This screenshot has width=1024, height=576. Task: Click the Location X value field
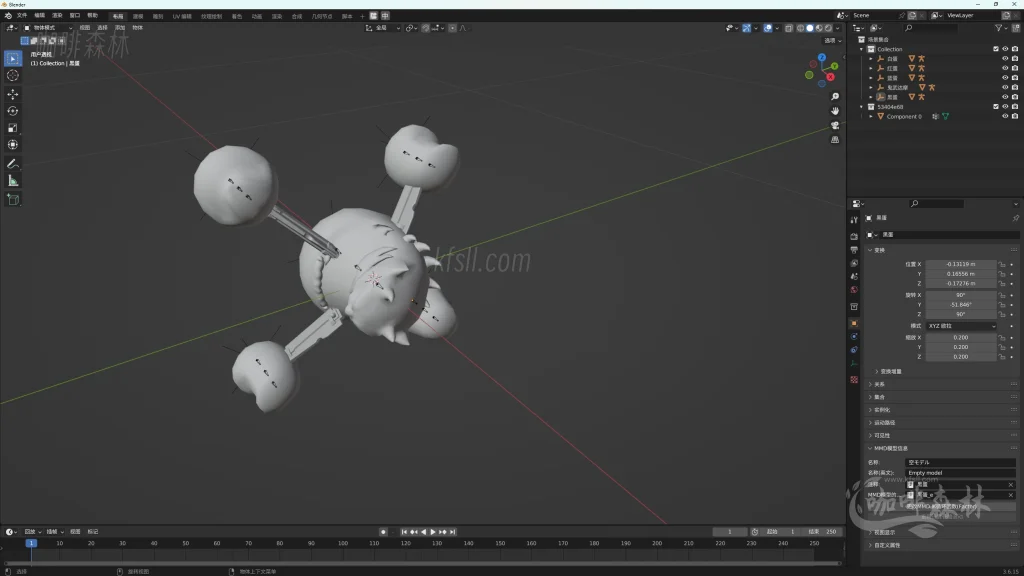point(960,264)
